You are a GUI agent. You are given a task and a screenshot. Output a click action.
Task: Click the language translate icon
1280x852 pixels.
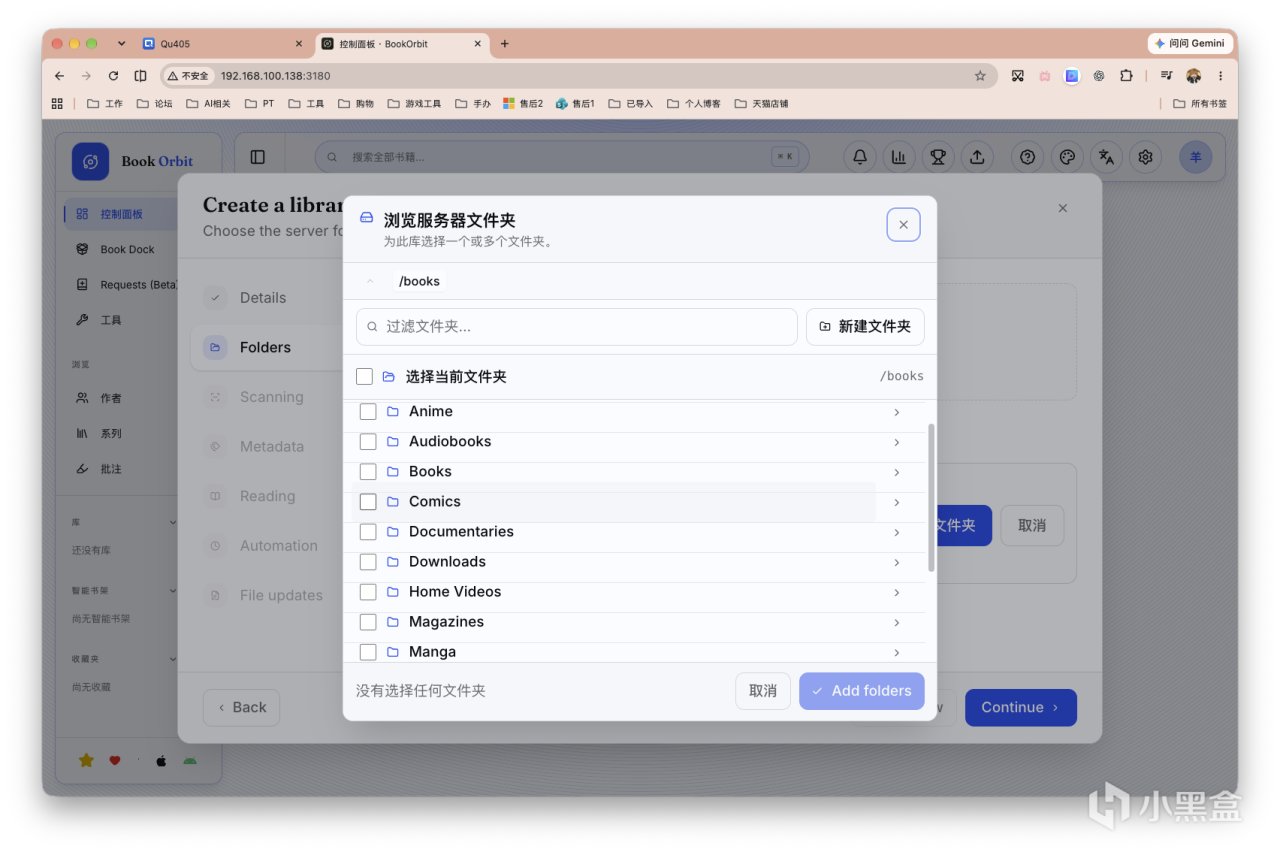coord(1106,157)
